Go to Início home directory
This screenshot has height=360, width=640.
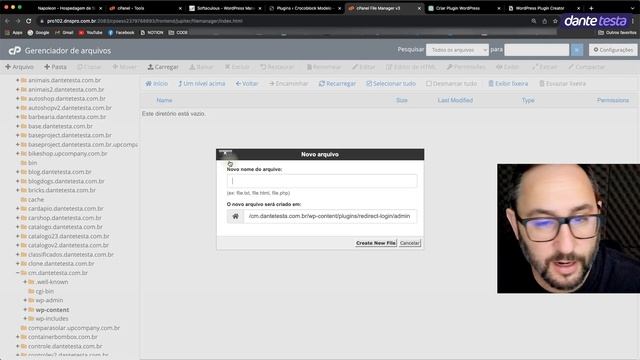click(157, 84)
